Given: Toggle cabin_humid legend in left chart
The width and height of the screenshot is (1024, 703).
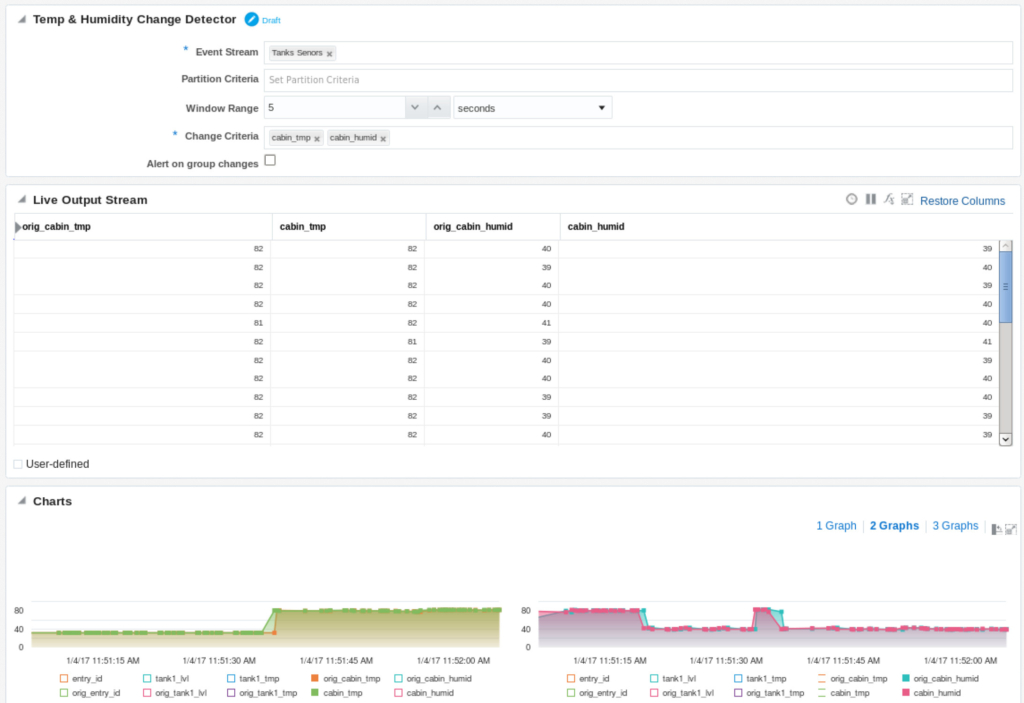Looking at the screenshot, I should coord(424,693).
